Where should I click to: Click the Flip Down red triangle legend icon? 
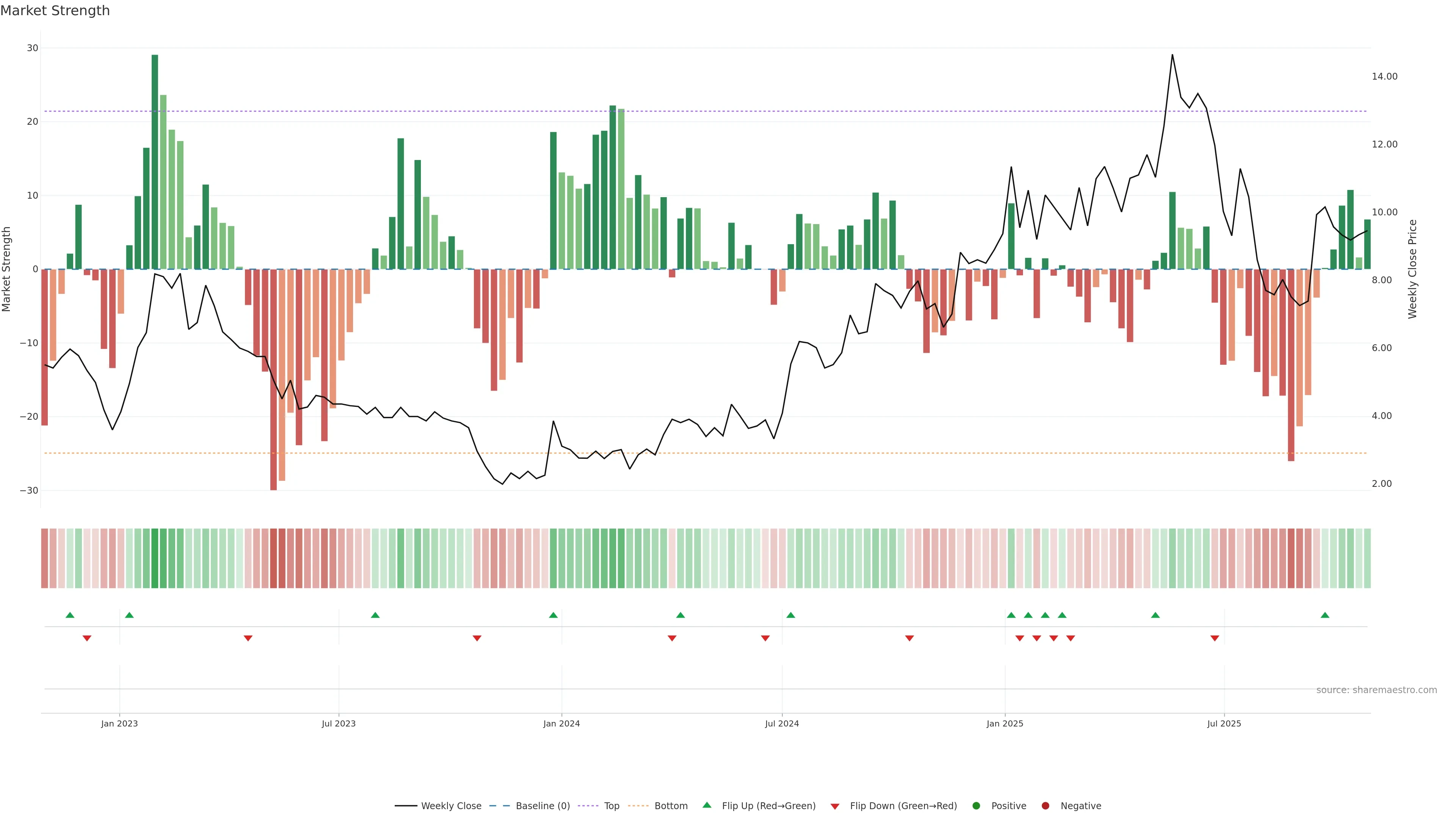835,806
